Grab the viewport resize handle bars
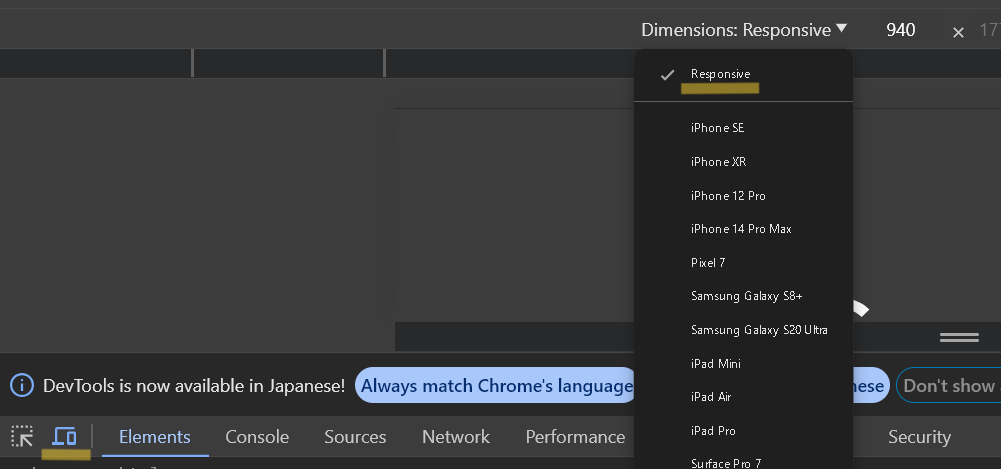 point(959,338)
